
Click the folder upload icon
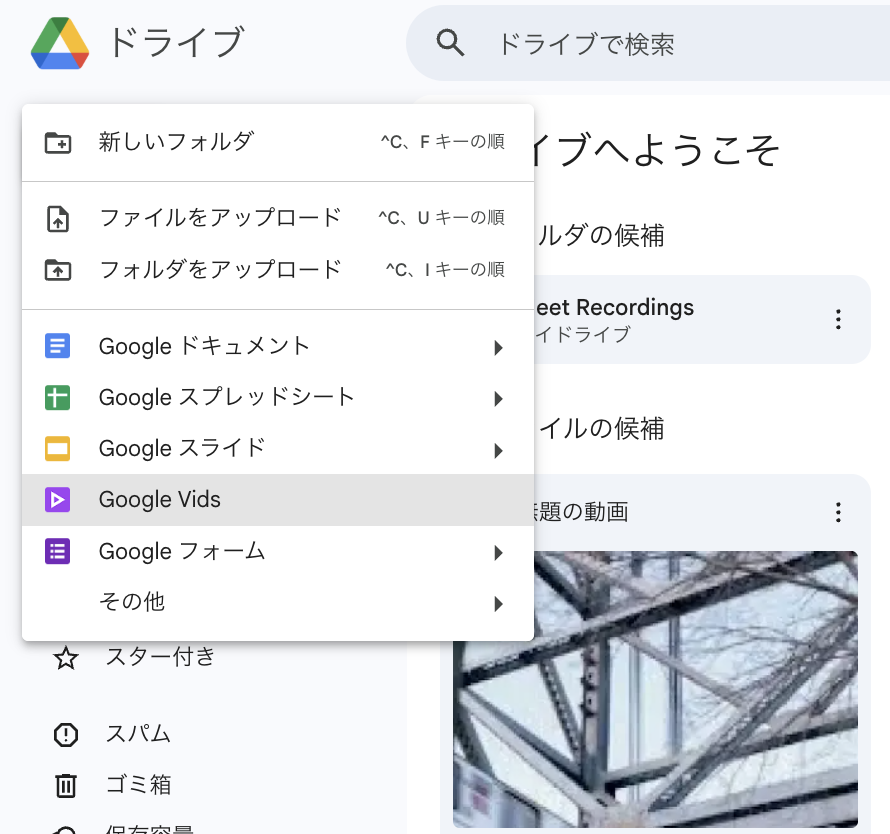(x=58, y=270)
